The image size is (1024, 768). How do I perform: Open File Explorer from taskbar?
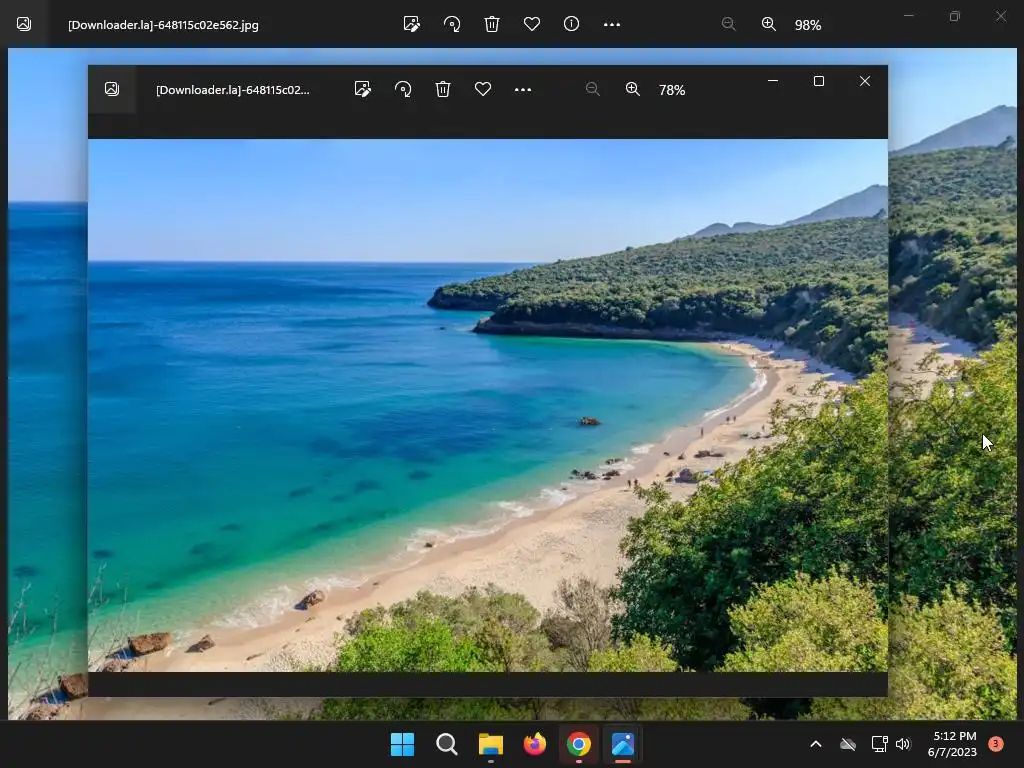(x=490, y=744)
